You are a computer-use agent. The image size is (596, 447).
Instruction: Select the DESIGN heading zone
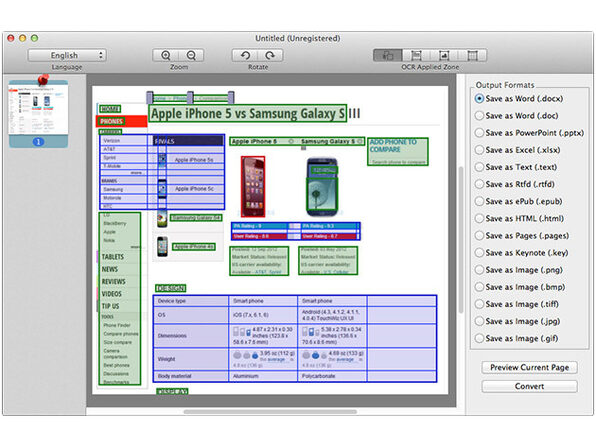coord(171,288)
